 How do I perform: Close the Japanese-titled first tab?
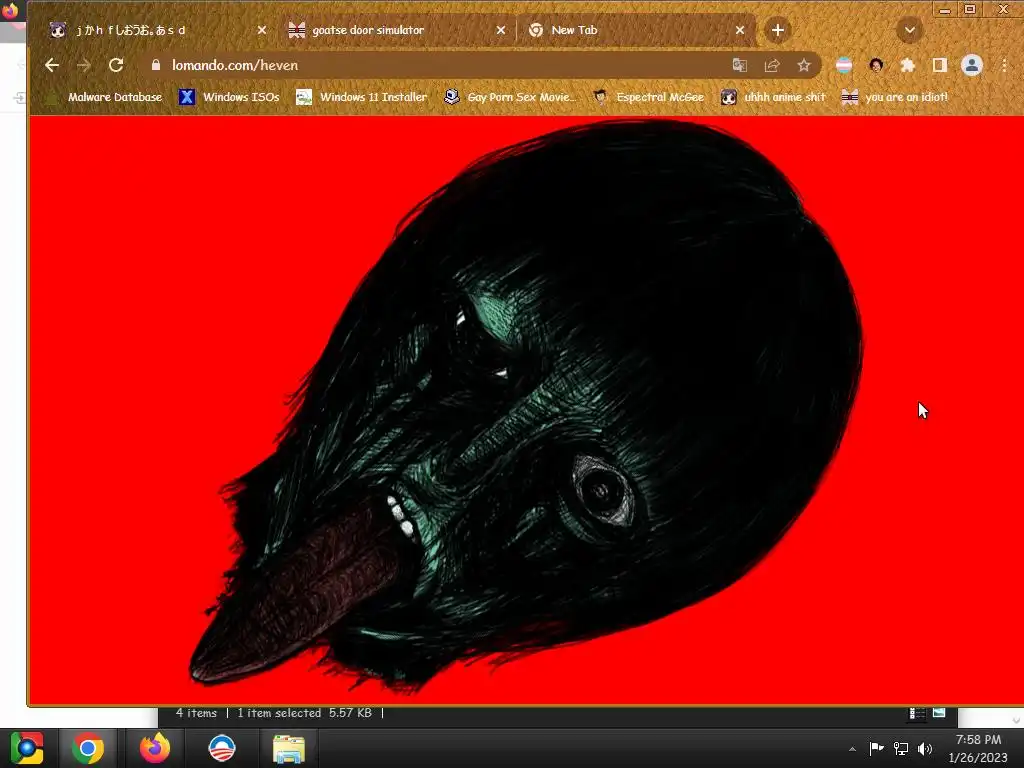pyautogui.click(x=262, y=30)
